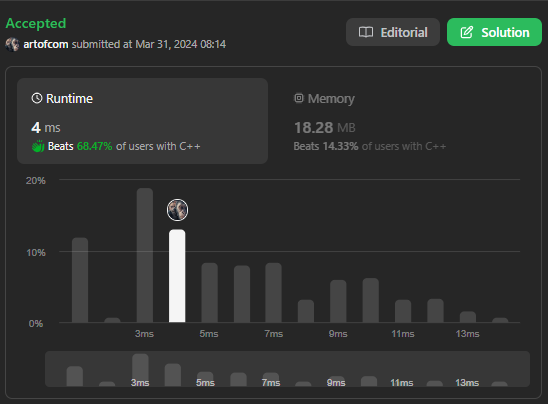The width and height of the screenshot is (548, 404).
Task: Open the Solution button
Action: pyautogui.click(x=494, y=32)
